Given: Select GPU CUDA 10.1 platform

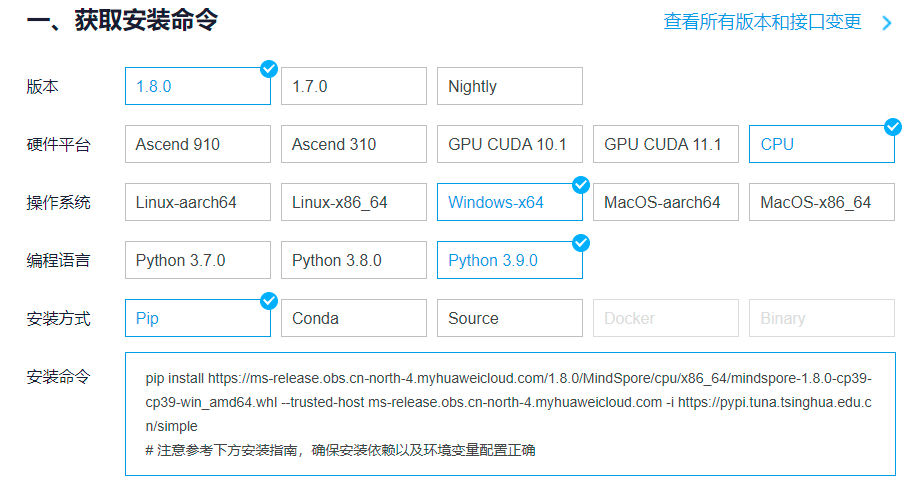Looking at the screenshot, I should [509, 144].
